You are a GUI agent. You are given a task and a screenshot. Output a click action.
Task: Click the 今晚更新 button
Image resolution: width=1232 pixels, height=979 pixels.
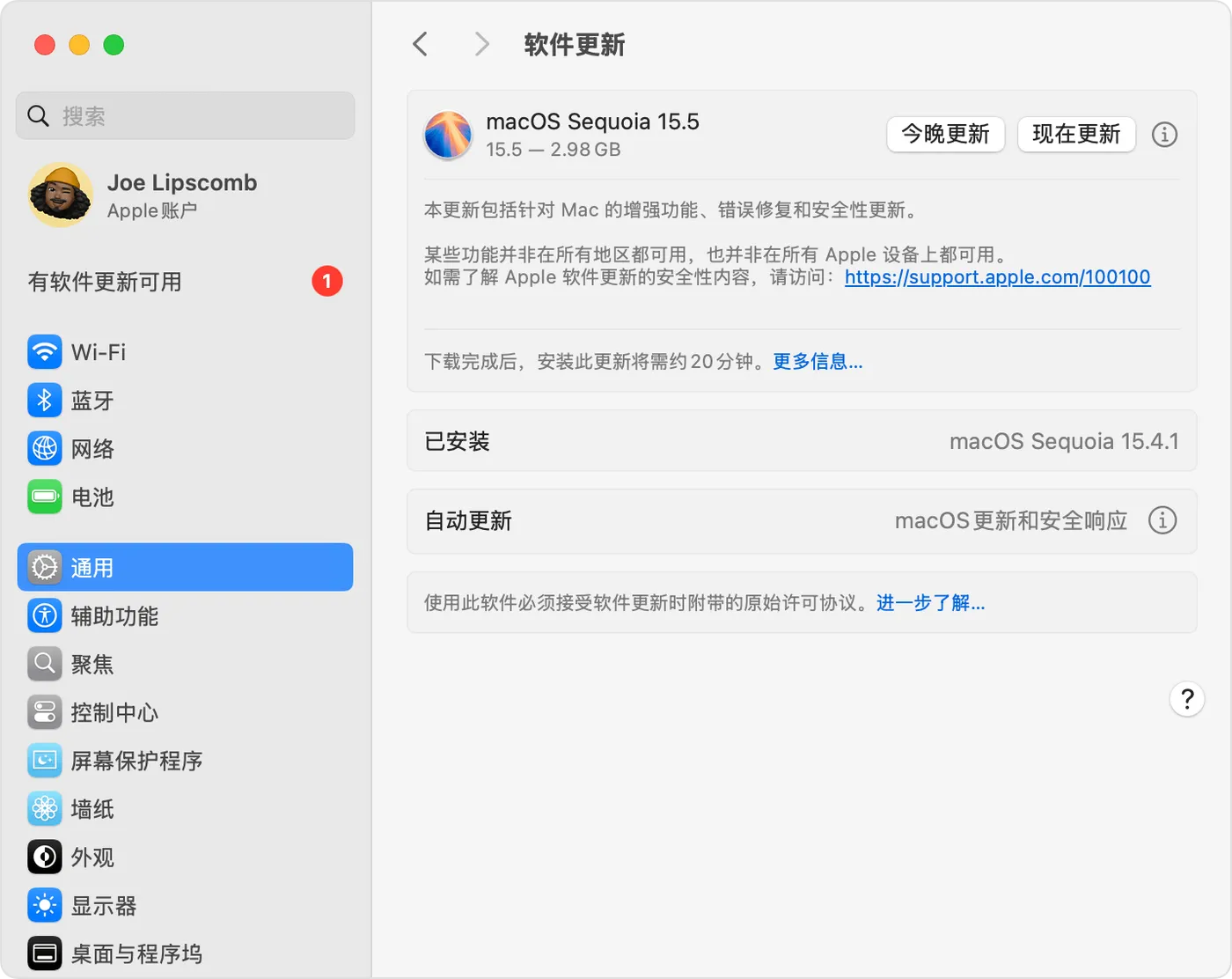click(945, 135)
